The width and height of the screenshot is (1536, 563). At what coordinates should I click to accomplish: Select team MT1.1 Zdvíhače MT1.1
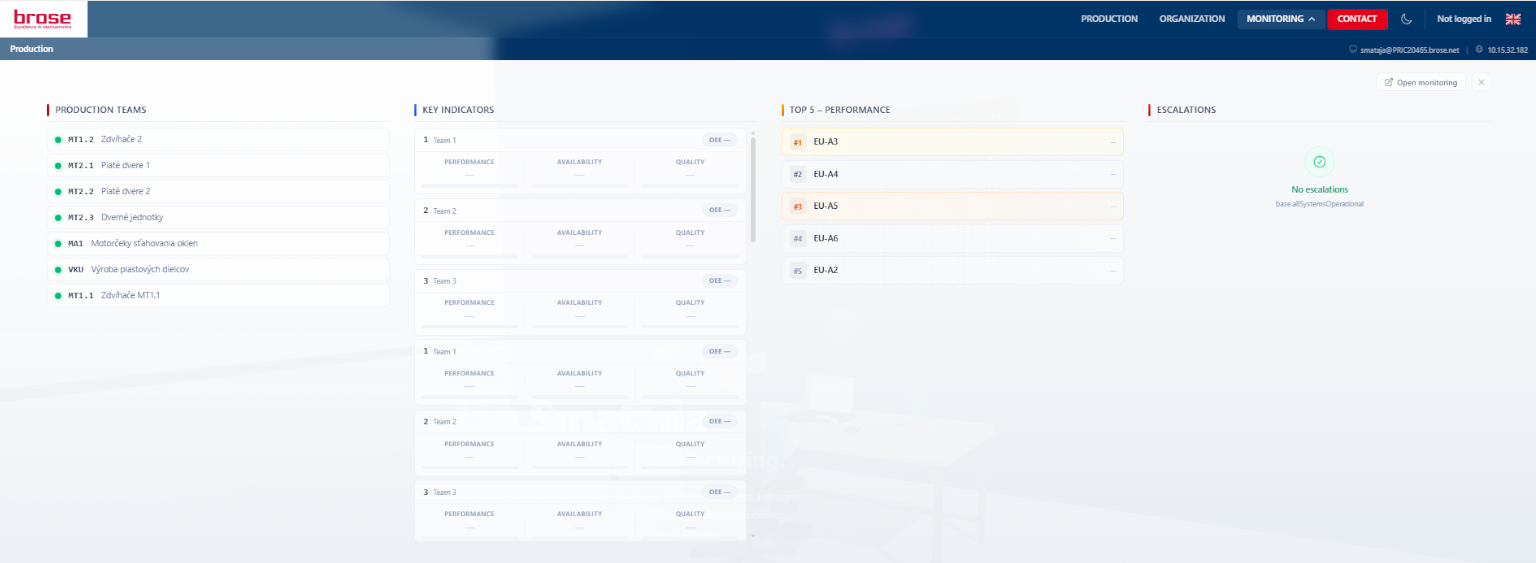(218, 295)
